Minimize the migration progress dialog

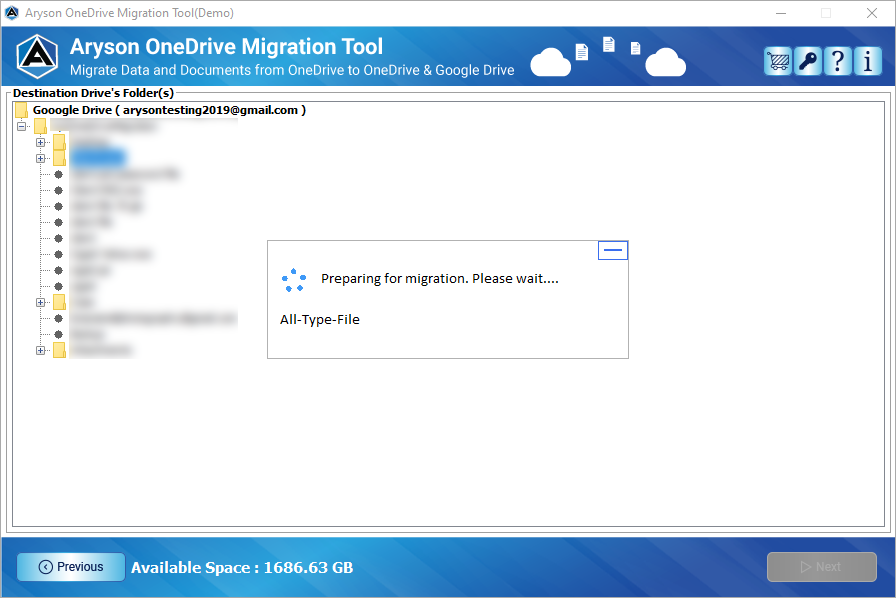(x=613, y=250)
